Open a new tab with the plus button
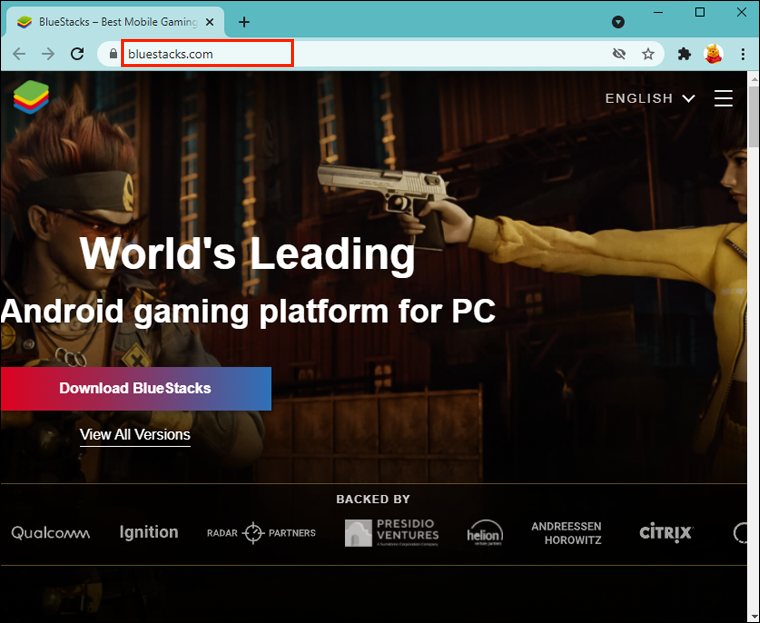The image size is (760, 623). pos(244,22)
